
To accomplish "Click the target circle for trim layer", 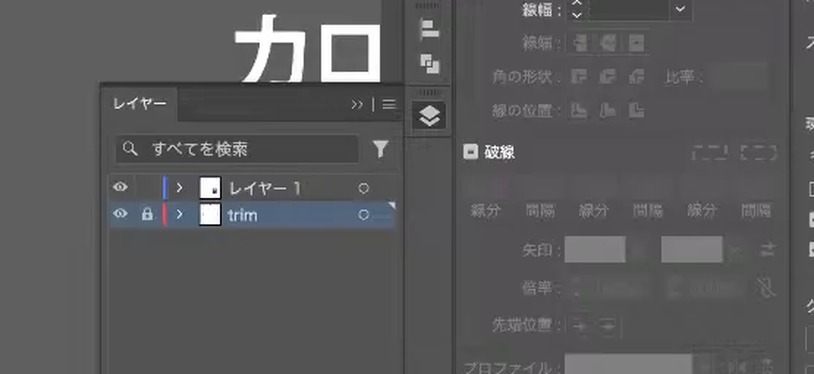I will [363, 215].
